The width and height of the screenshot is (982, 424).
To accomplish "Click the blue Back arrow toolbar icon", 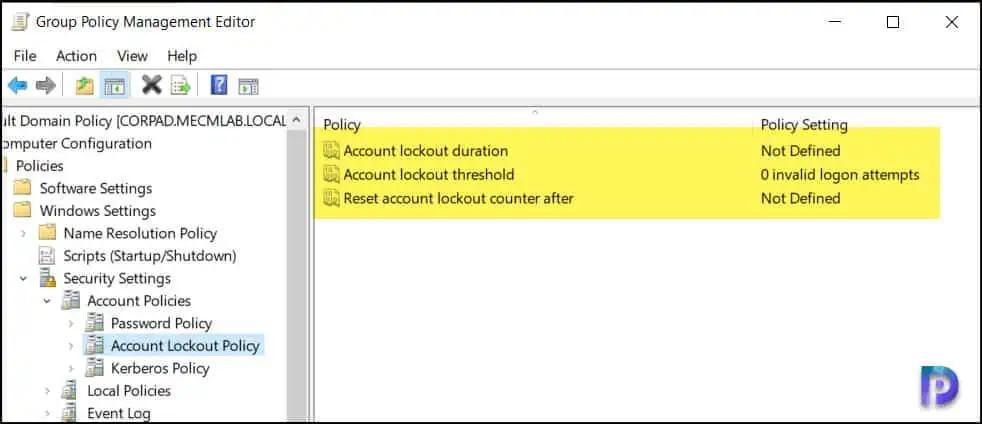I will click(x=17, y=85).
